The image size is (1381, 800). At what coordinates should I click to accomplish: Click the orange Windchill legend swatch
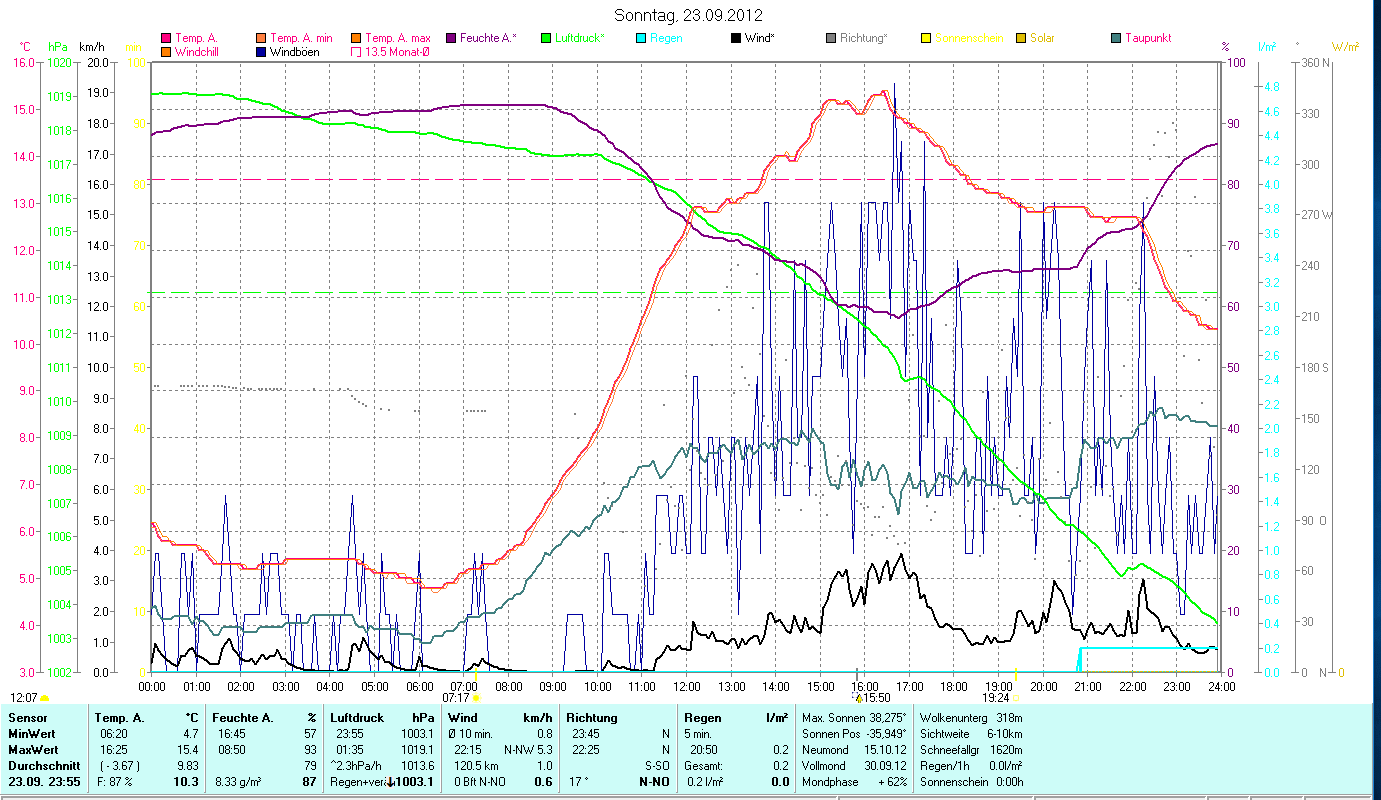[166, 51]
